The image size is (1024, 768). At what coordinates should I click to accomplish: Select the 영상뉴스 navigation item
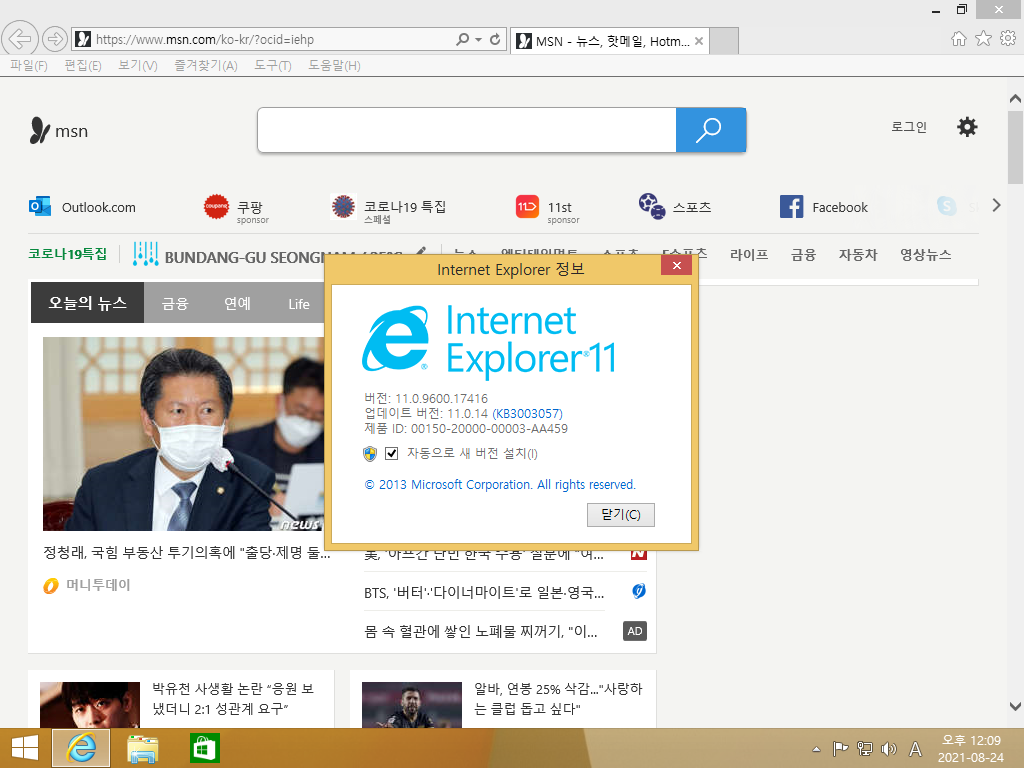(925, 255)
